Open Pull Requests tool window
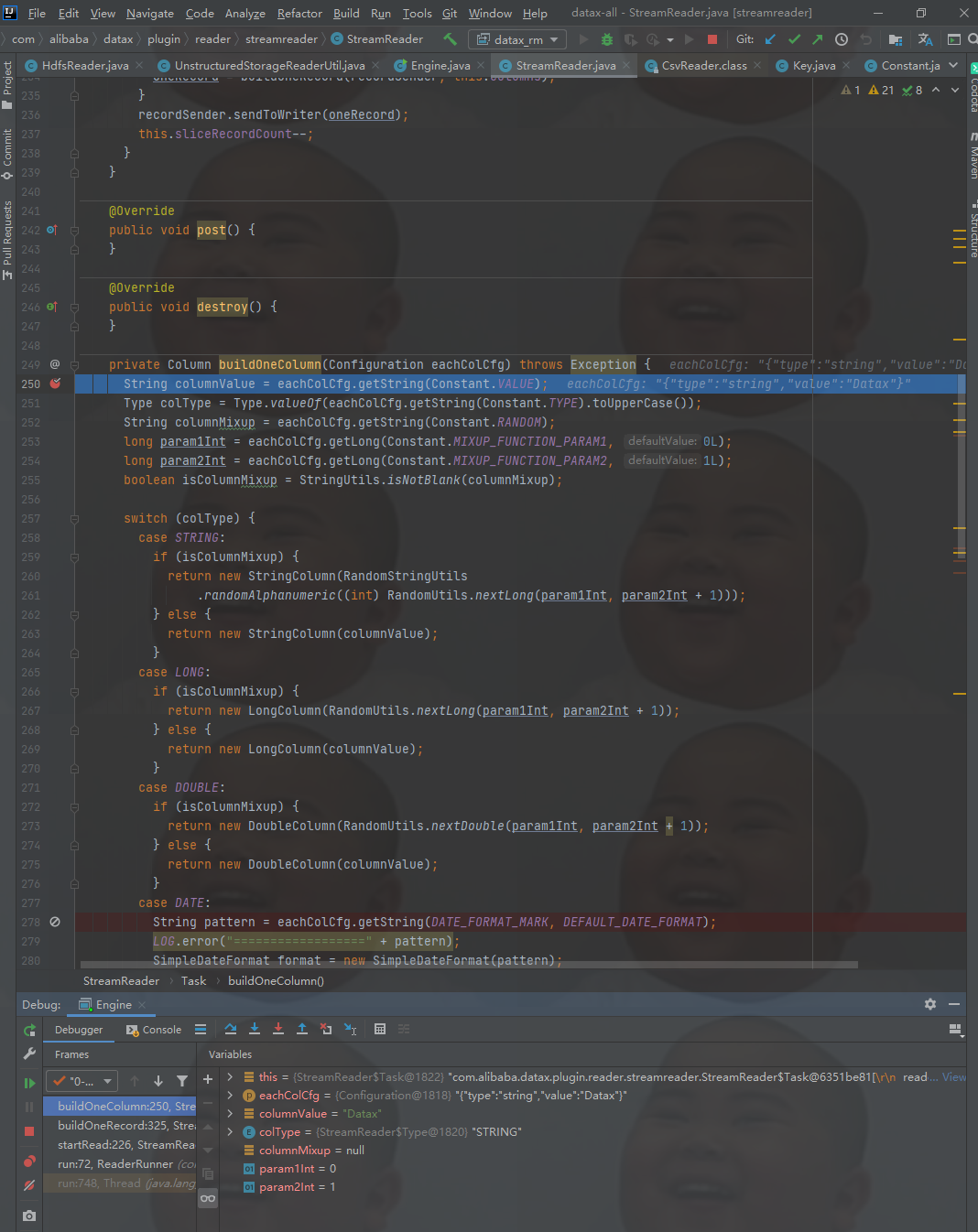This screenshot has width=978, height=1232. (8, 240)
